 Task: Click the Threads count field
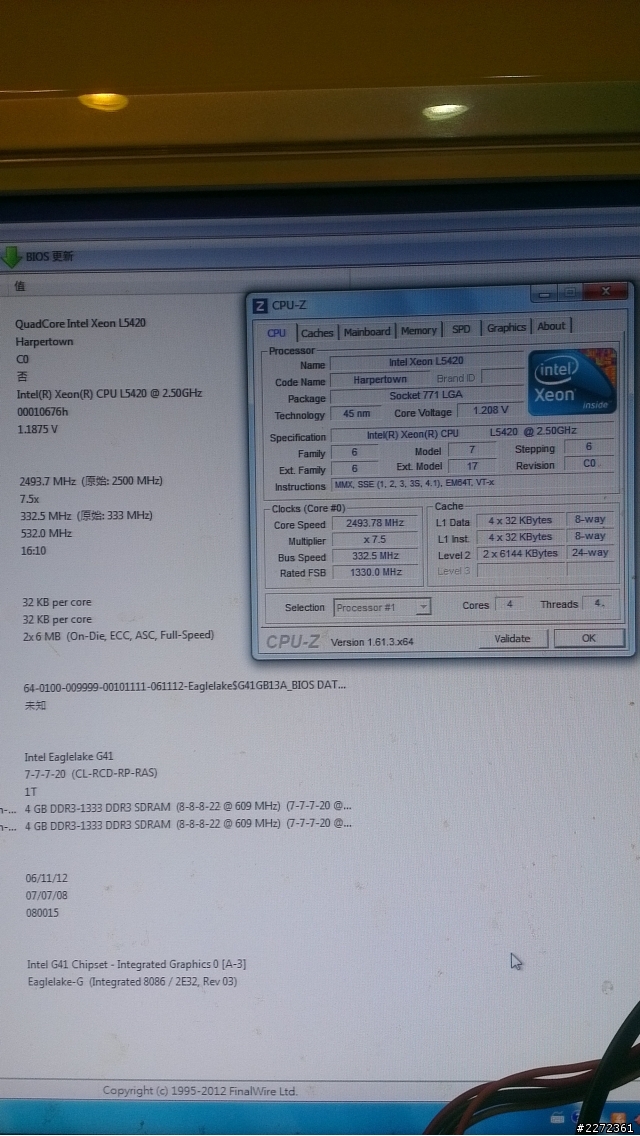pos(598,603)
